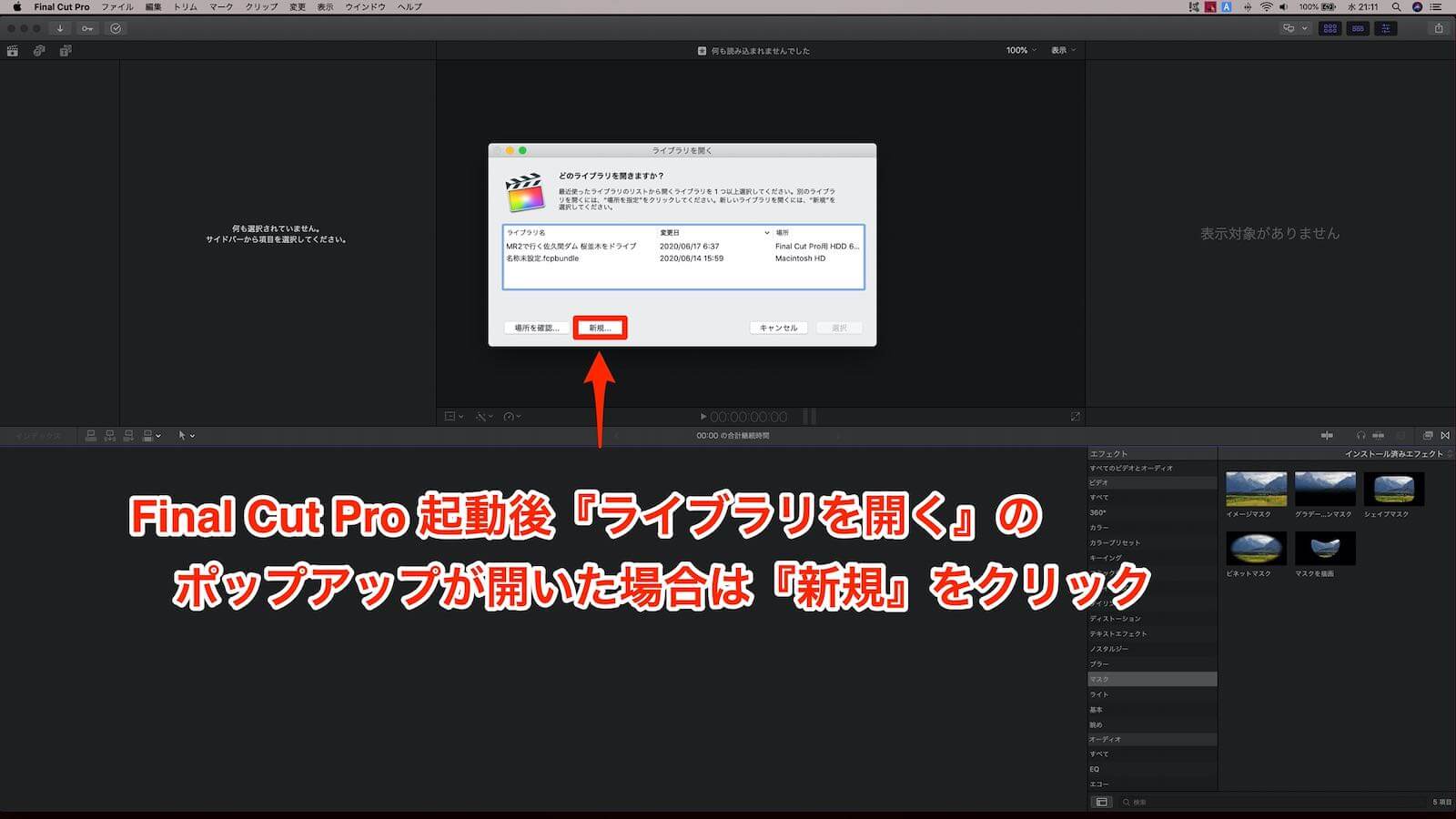Toggle the timeline layout button in toolbar
This screenshot has height=819, width=1456.
click(1358, 28)
